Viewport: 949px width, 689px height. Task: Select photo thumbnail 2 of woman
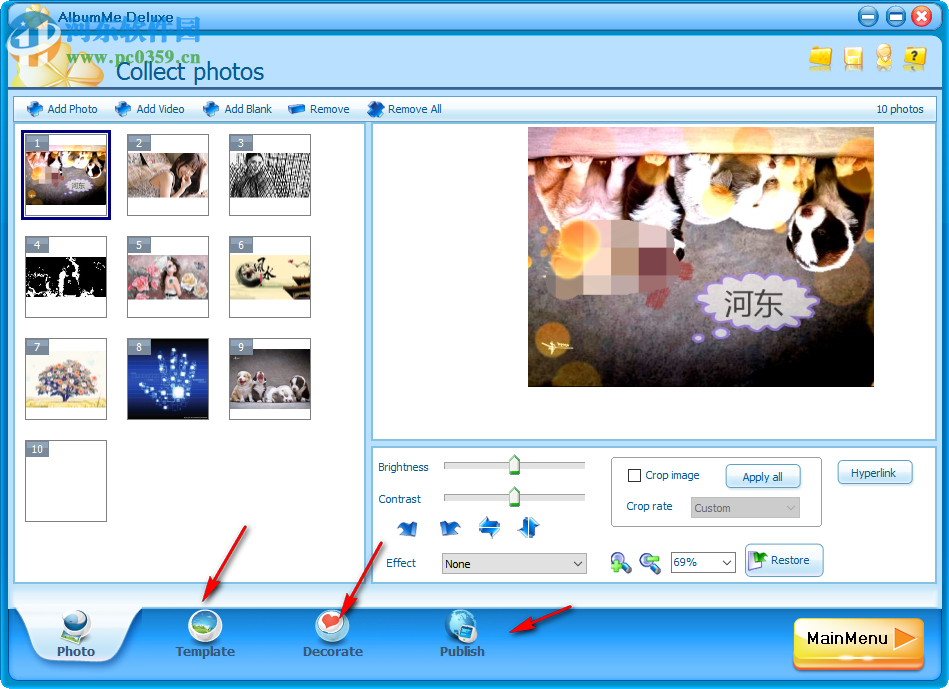click(168, 175)
